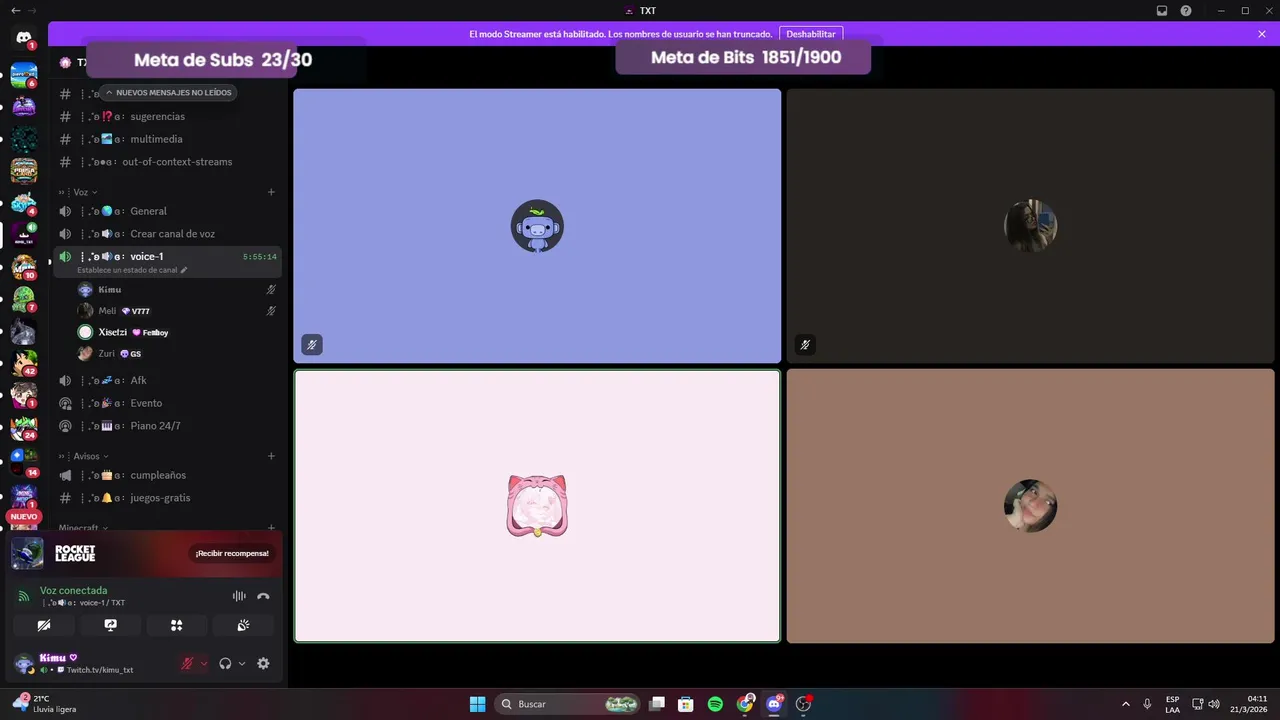Add a channel to Avisos category

271,456
